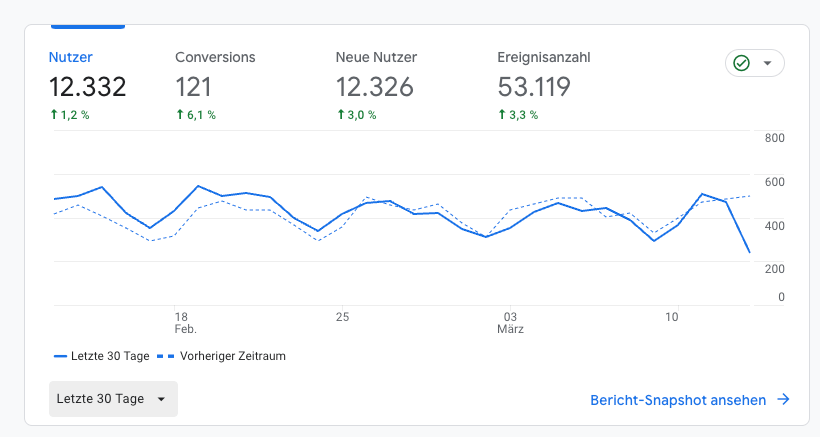Click the arrow icon next to Bericht-Snapshot ansehen
820x437 pixels.
pyautogui.click(x=783, y=400)
